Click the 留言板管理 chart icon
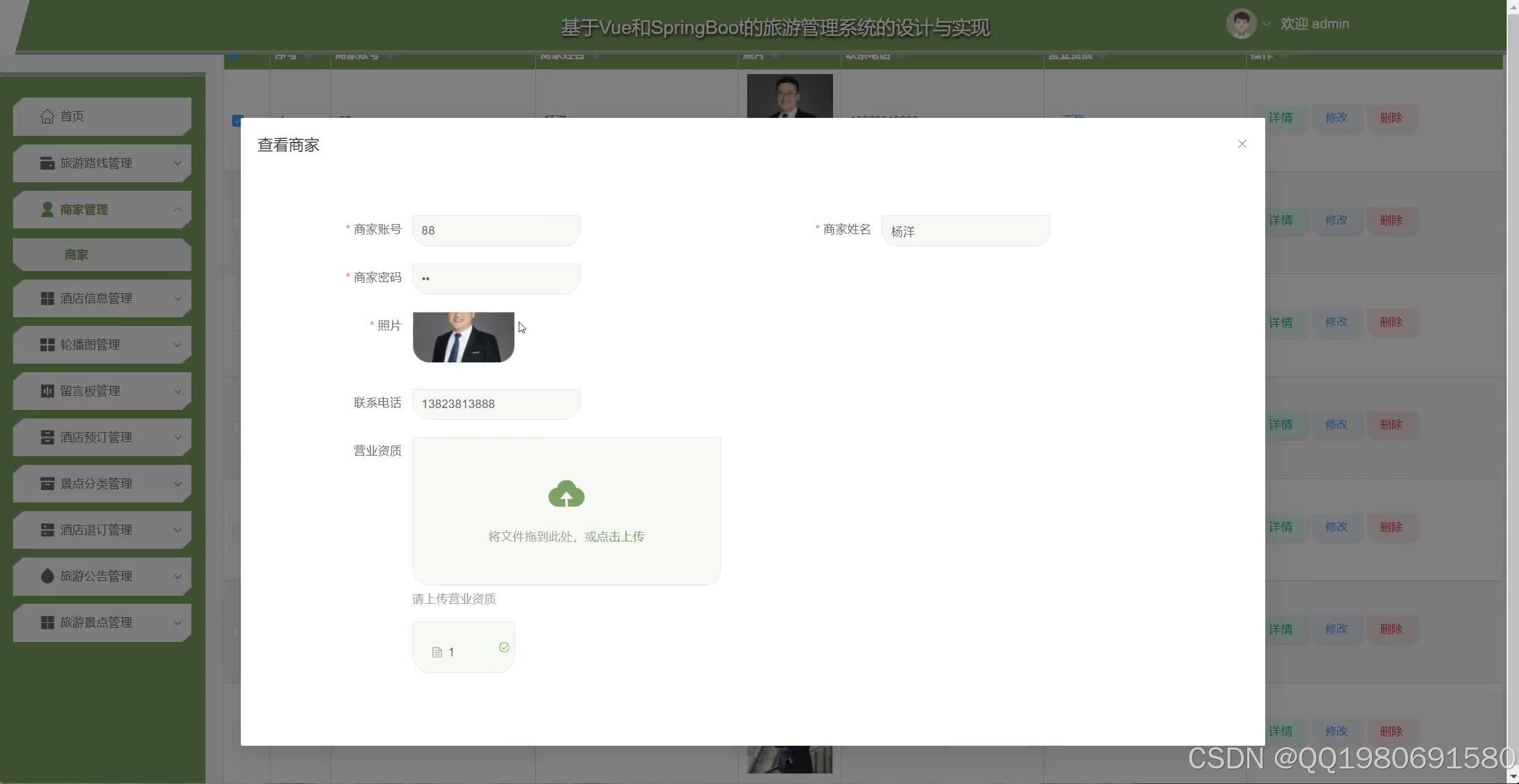This screenshot has width=1519, height=784. tap(47, 391)
